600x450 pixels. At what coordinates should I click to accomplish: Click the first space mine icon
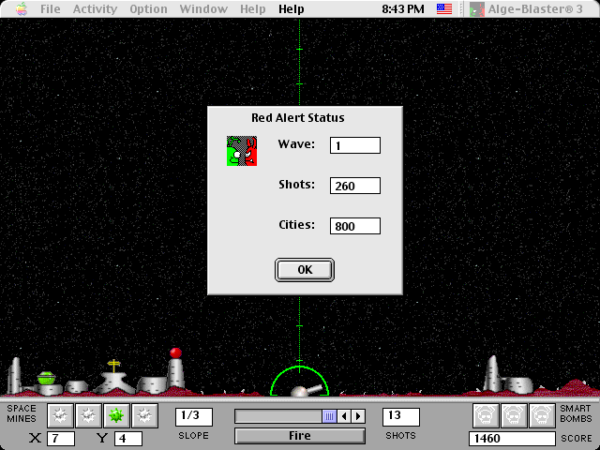click(61, 414)
